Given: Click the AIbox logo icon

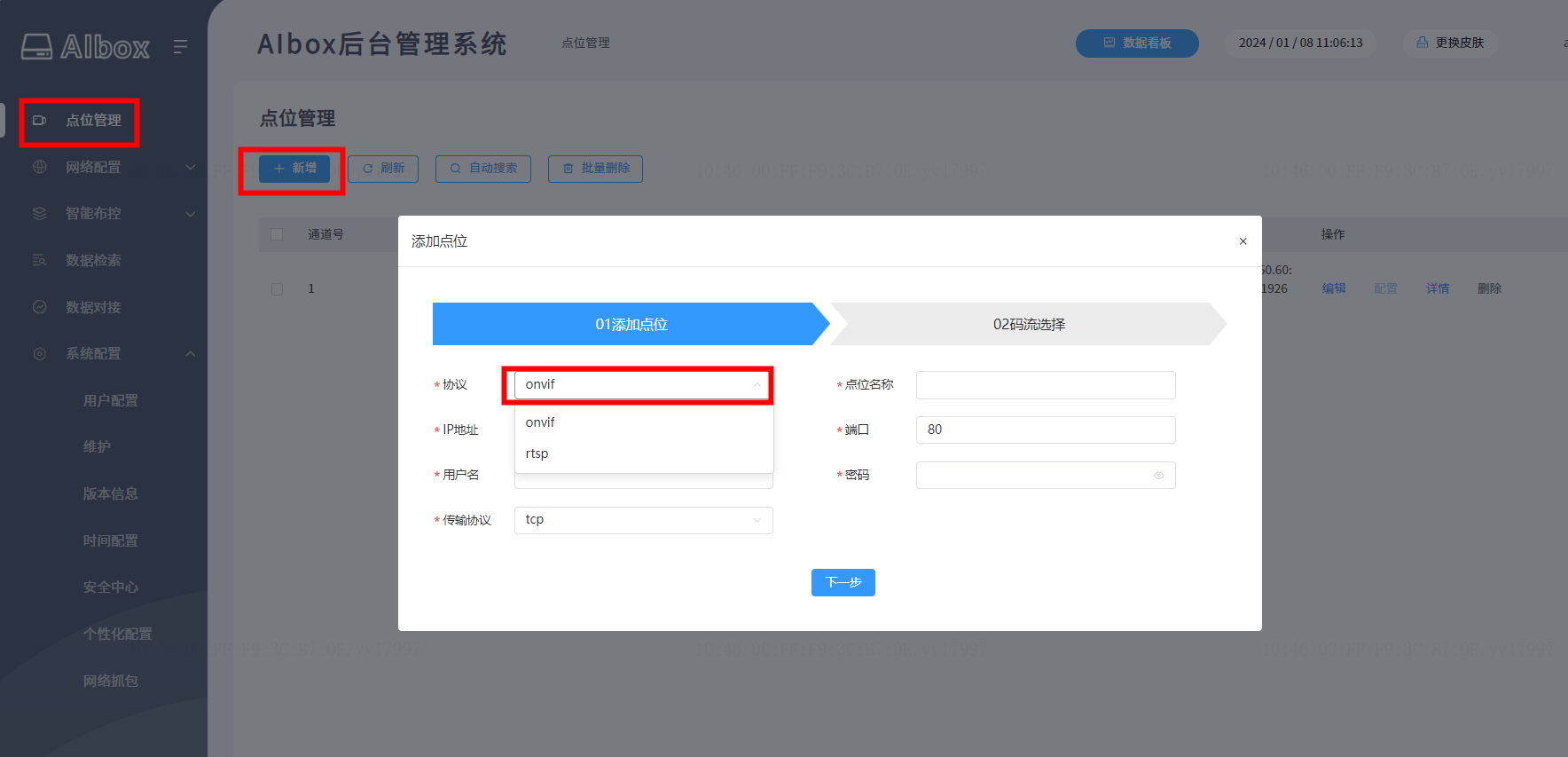Looking at the screenshot, I should tap(36, 46).
